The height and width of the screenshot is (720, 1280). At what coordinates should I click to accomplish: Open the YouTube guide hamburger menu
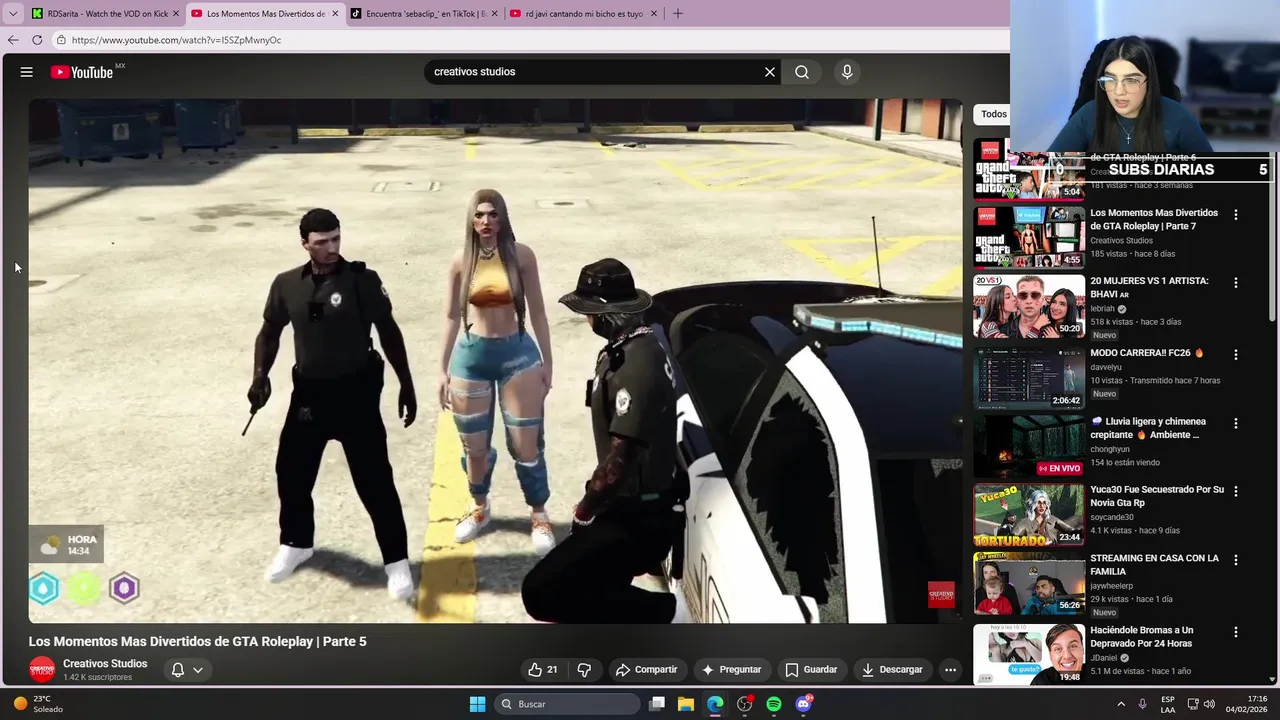(27, 72)
